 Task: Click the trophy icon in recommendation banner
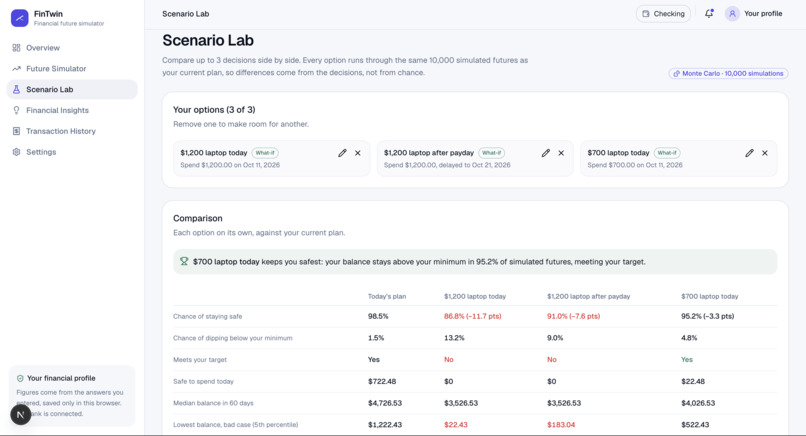point(184,261)
